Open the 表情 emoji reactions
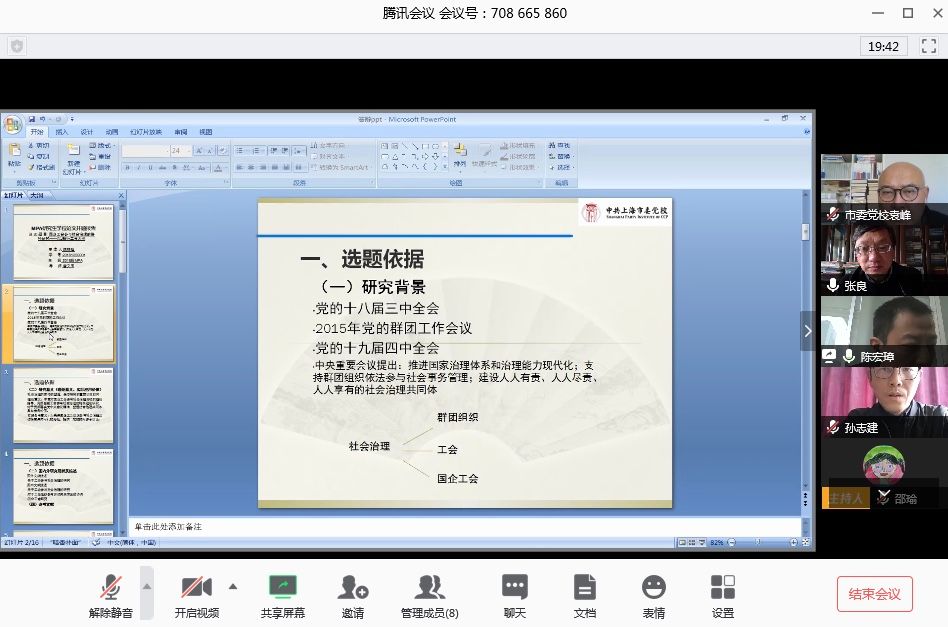The height and width of the screenshot is (627, 948). [653, 593]
